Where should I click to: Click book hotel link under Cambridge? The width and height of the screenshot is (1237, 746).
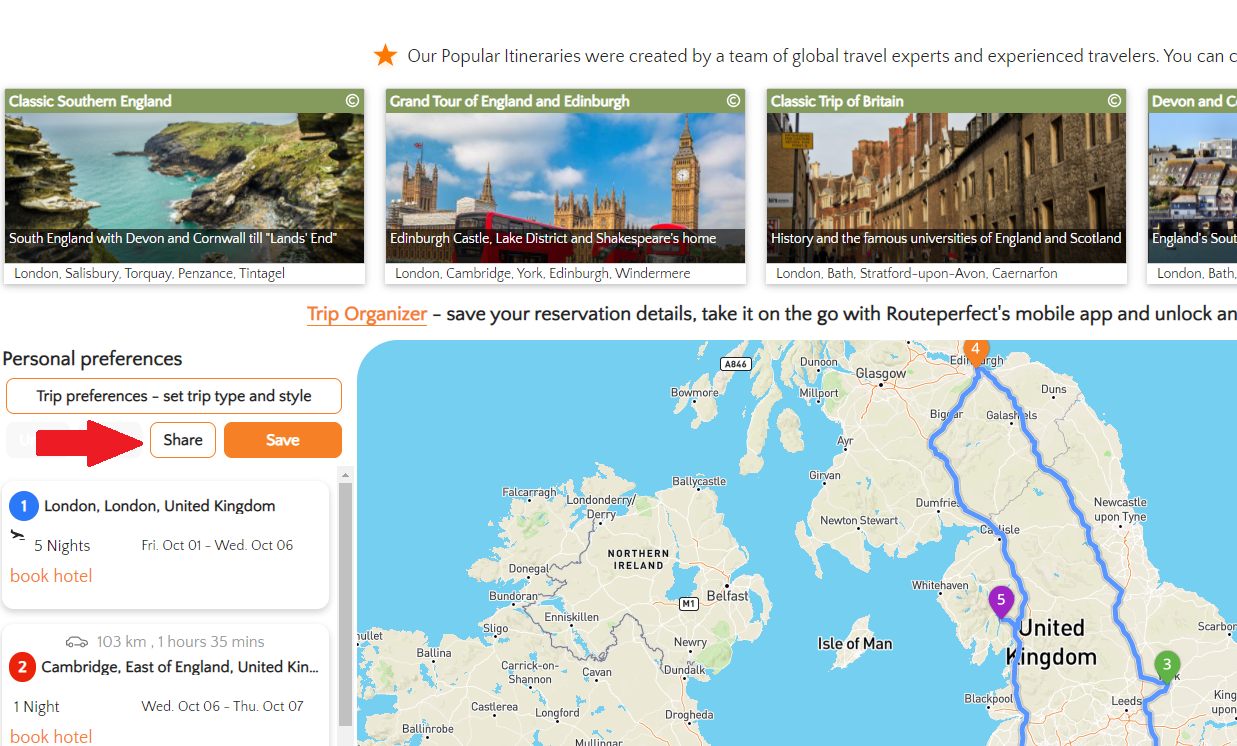click(x=51, y=737)
